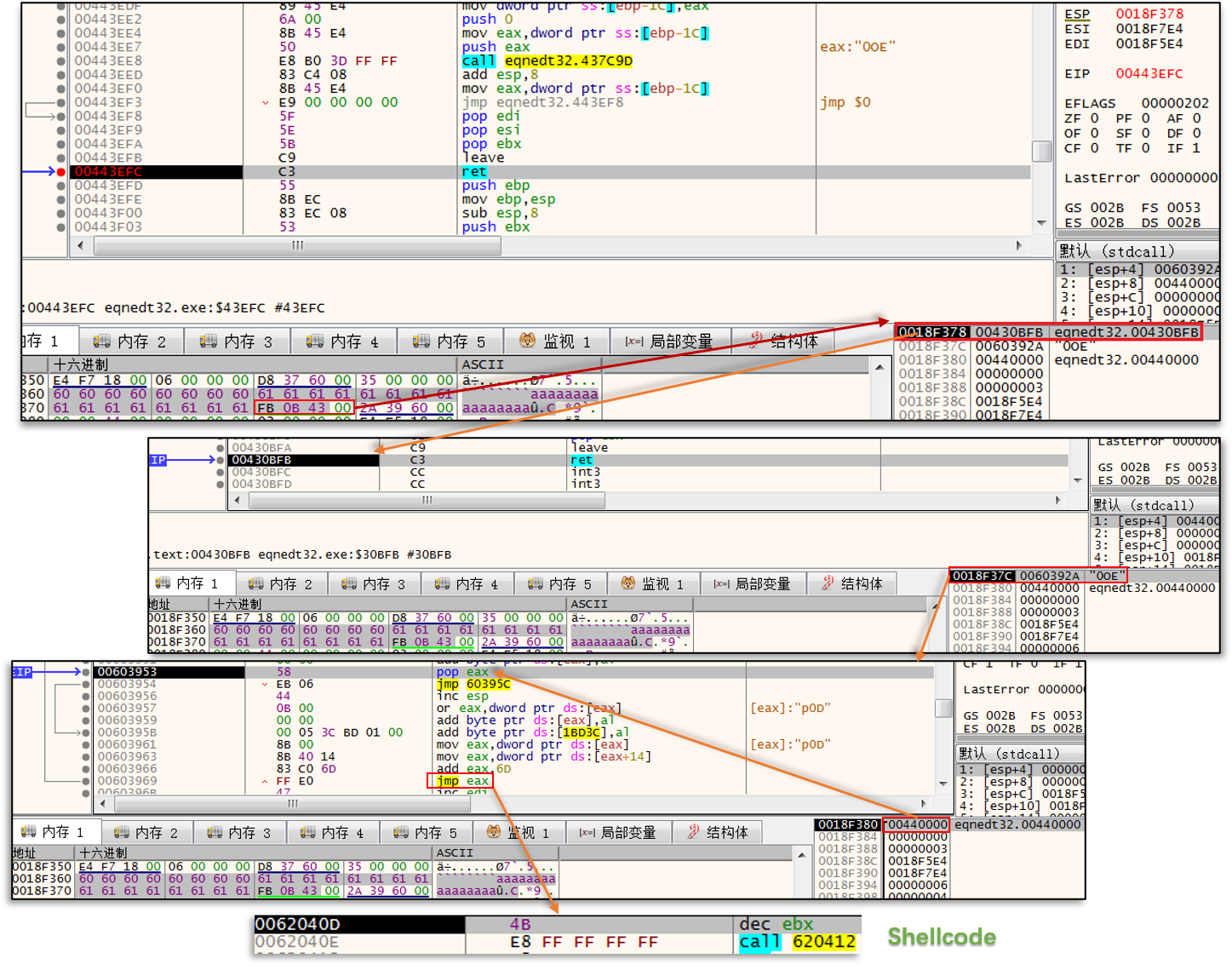Viewport: 1232px width, 970px height.
Task: Switch to 内存 2 tab in middle debugger panel
Action: tap(280, 583)
